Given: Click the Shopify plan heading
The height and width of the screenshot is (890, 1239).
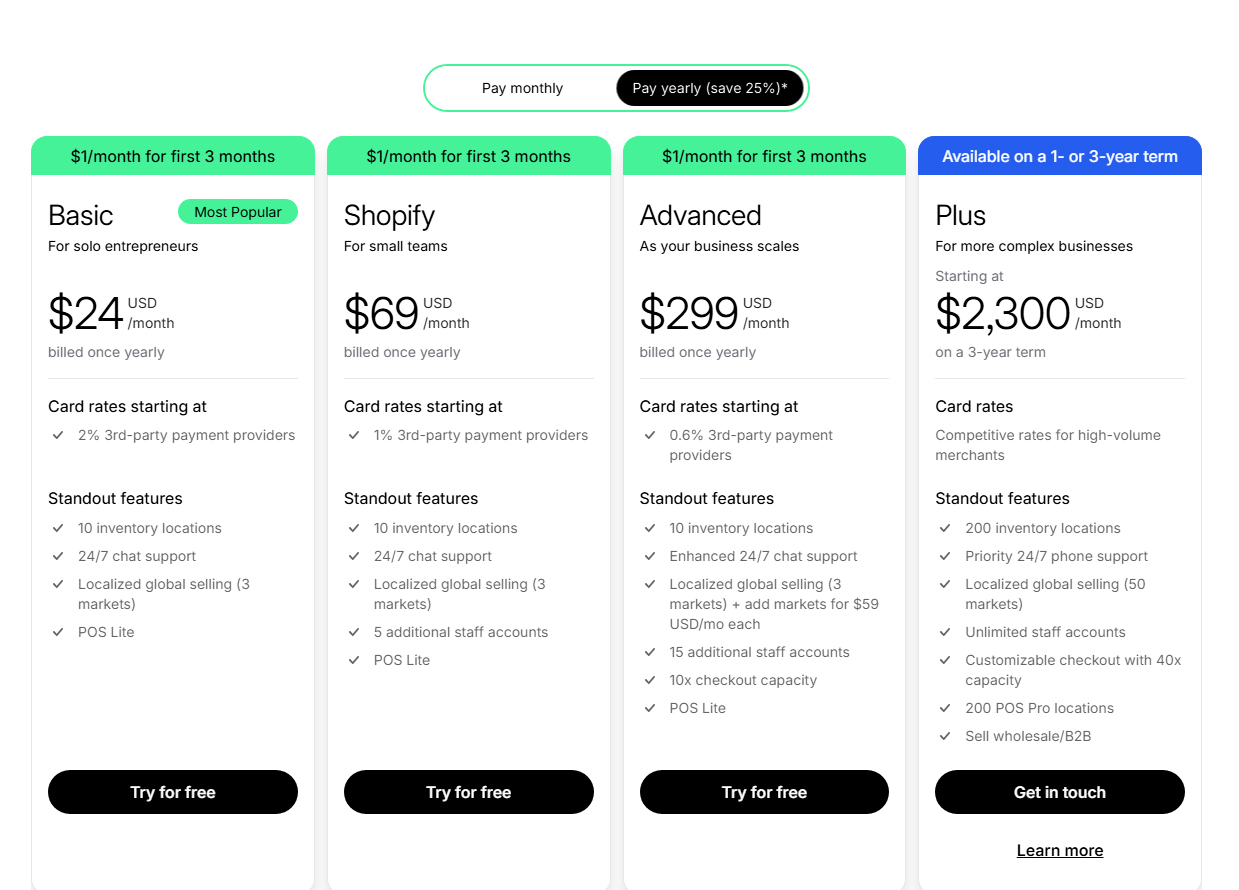Looking at the screenshot, I should click(x=389, y=216).
